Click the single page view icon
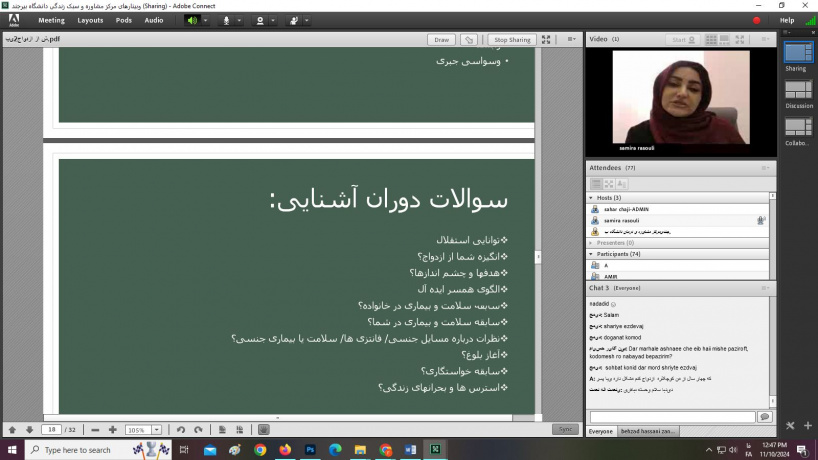This screenshot has height=460, width=818. pos(222,430)
